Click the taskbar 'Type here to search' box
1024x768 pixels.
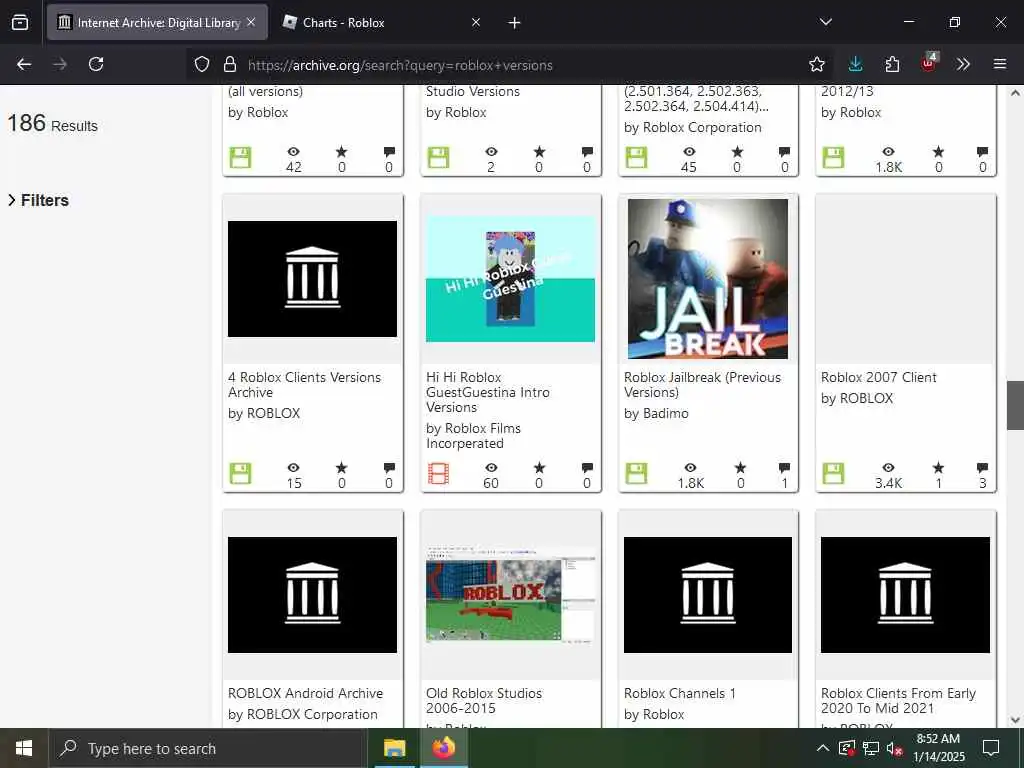[x=208, y=748]
